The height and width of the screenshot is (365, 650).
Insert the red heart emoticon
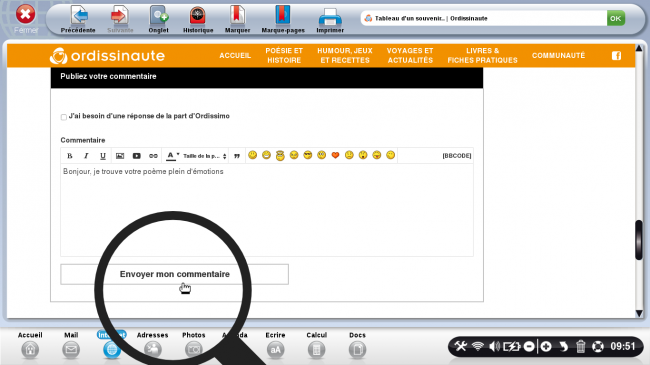(335, 155)
